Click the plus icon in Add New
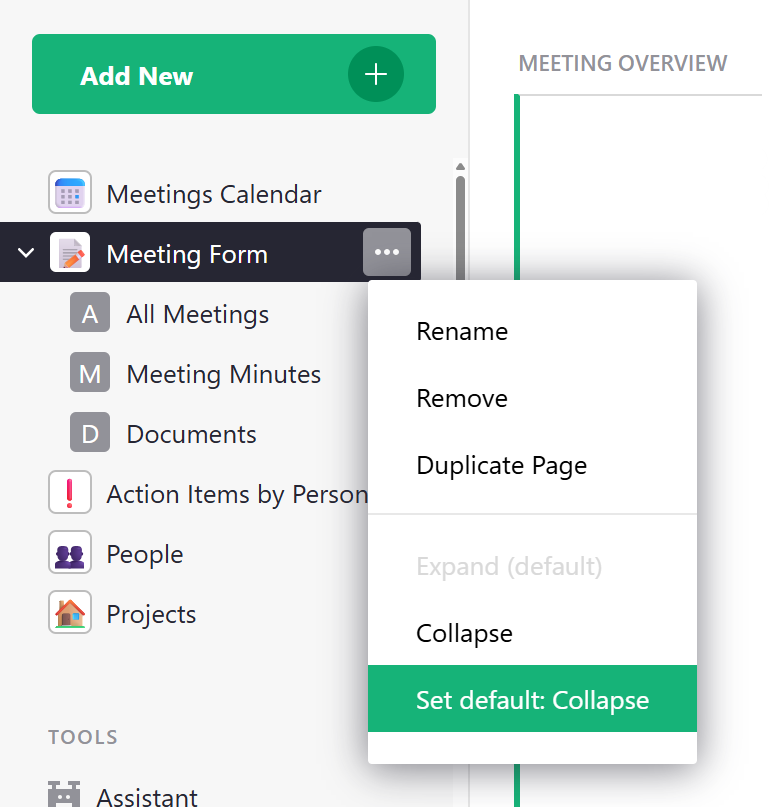This screenshot has height=807, width=770. 375,75
